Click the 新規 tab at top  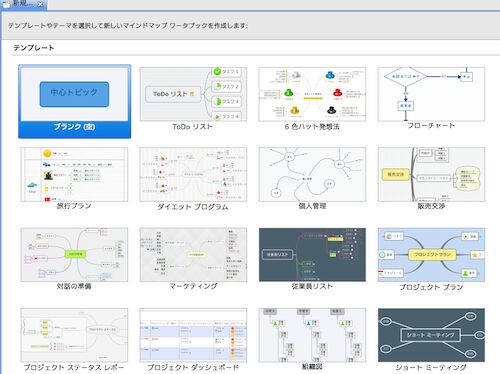pos(23,4)
